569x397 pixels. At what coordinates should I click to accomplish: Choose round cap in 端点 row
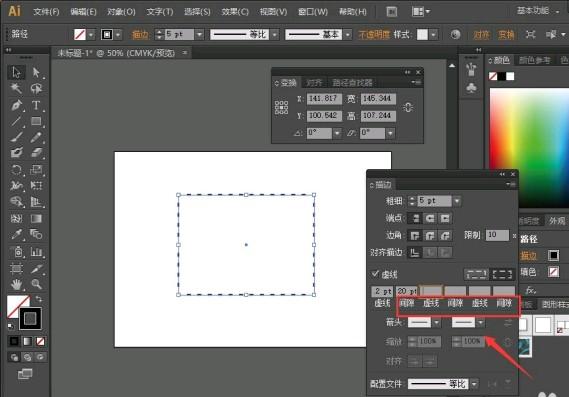coord(430,218)
